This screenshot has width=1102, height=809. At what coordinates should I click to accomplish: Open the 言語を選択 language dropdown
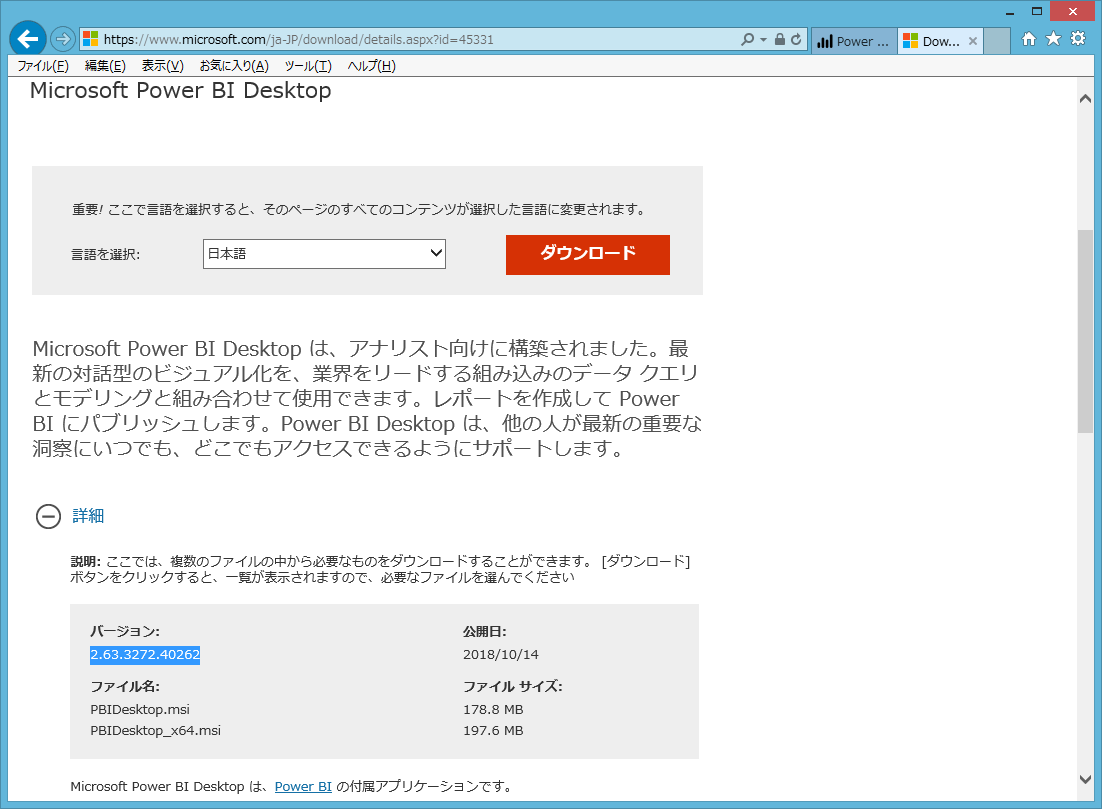click(324, 254)
